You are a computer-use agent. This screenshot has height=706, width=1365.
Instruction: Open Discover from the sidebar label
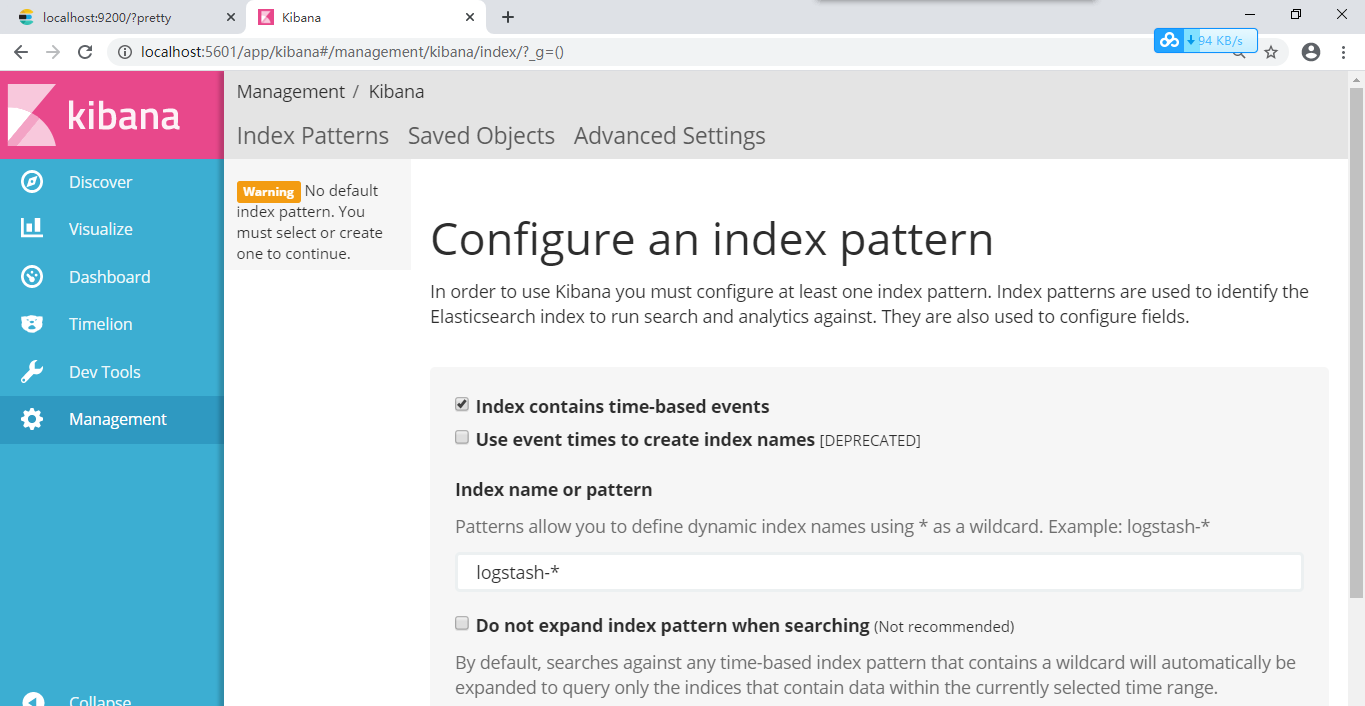(100, 182)
